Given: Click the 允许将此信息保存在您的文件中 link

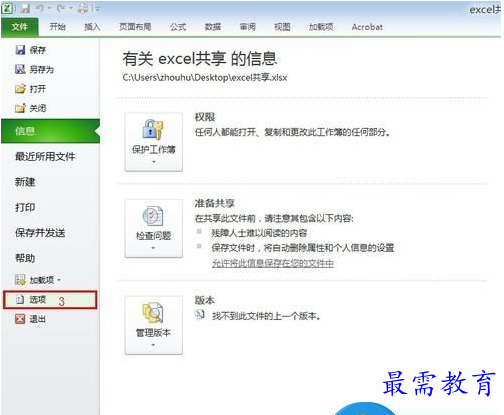Looking at the screenshot, I should (x=273, y=263).
